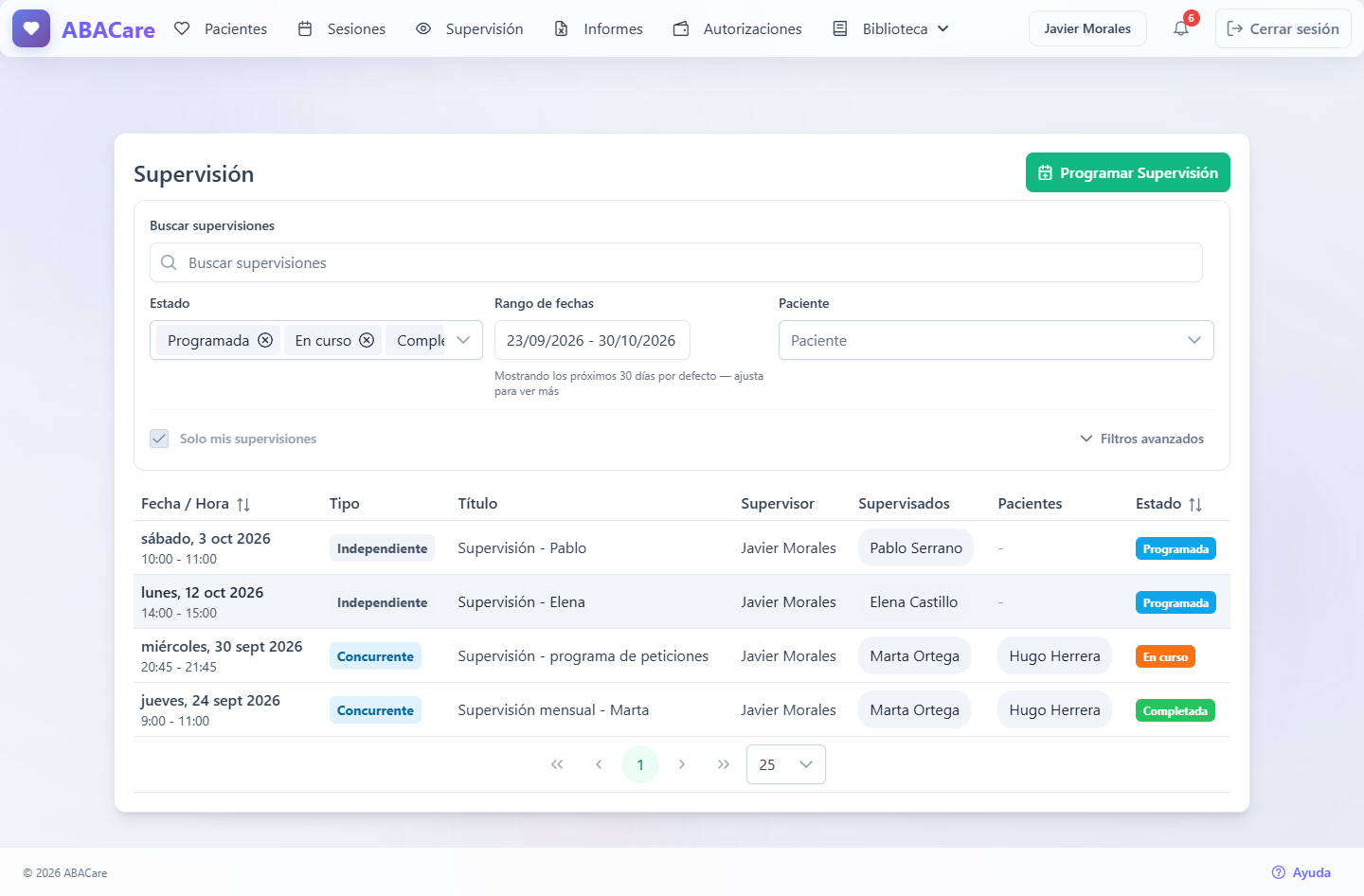The width and height of the screenshot is (1364, 896).
Task: Sort by Estado column arrows
Action: point(1195,504)
